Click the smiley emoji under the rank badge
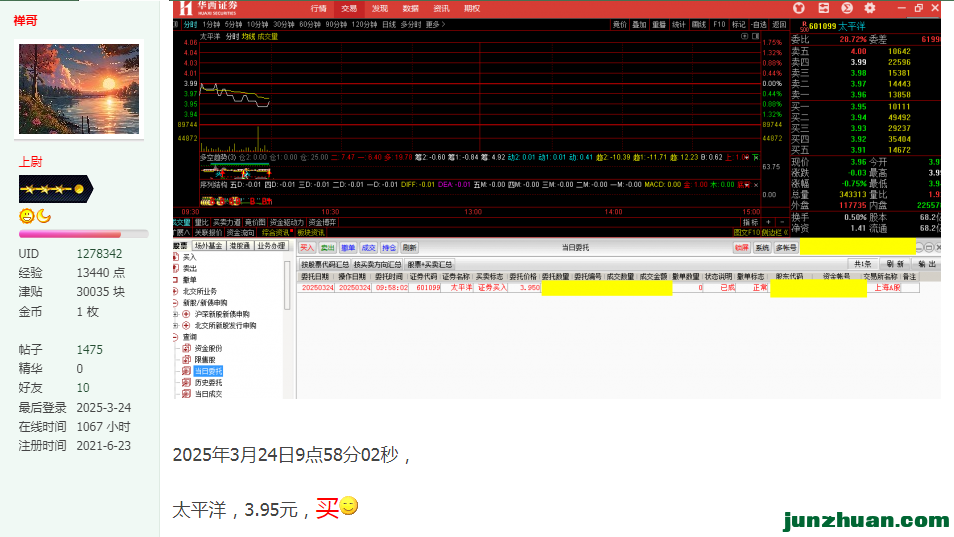954x537 pixels. tap(26, 216)
